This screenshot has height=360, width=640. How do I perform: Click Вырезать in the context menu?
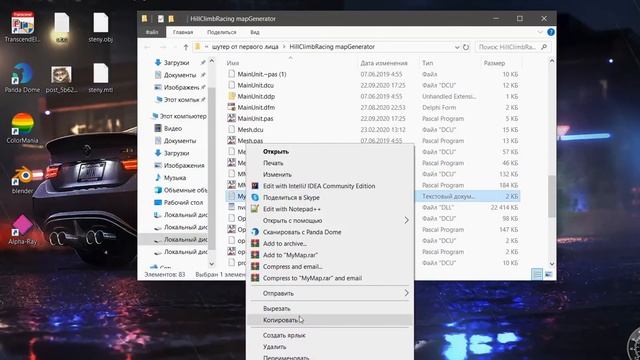coord(276,309)
